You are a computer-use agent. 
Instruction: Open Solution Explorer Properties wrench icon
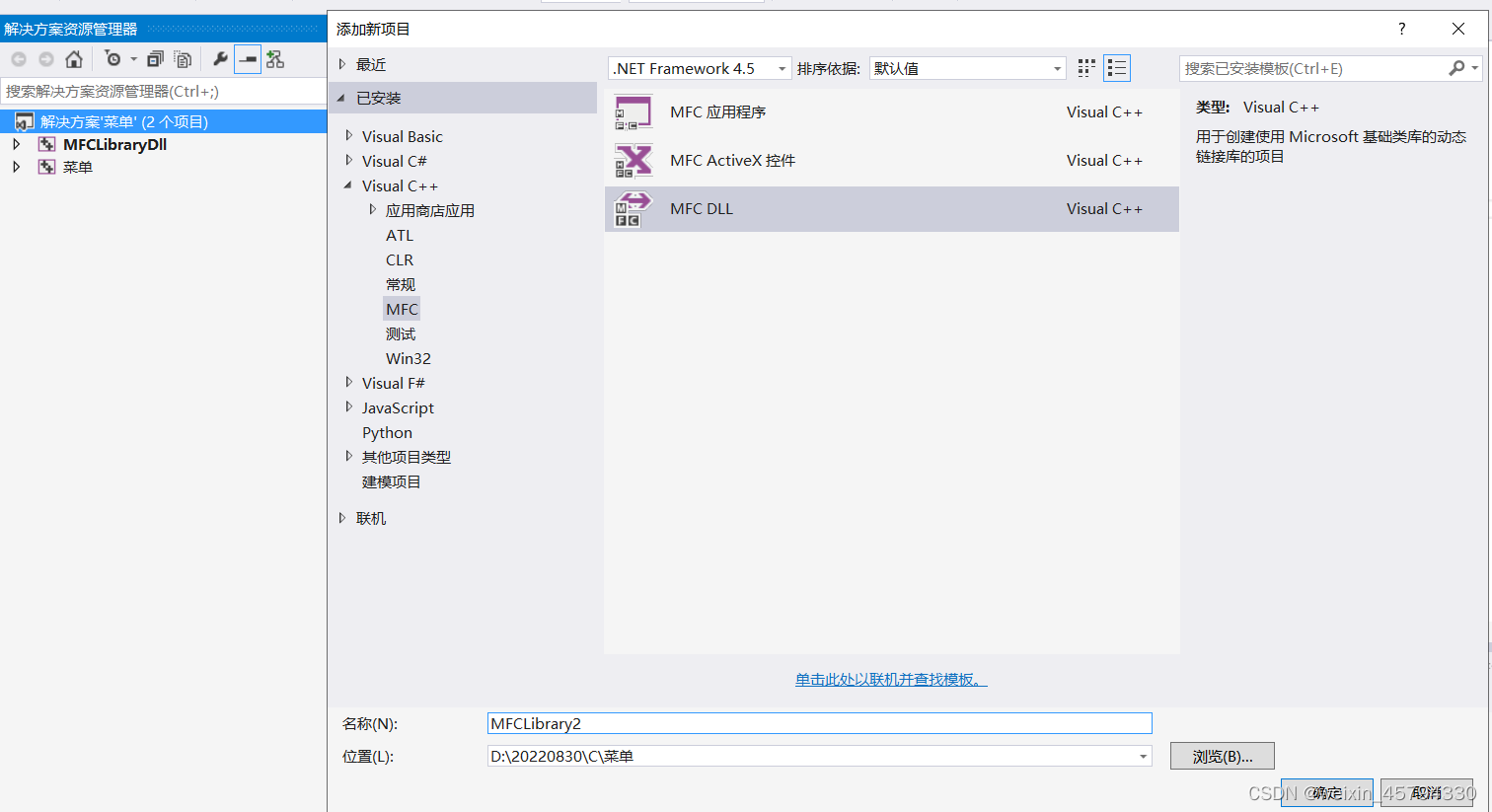coord(219,58)
